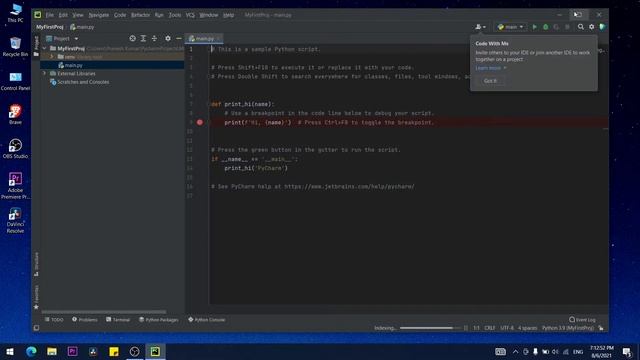Run the main configuration with green play button
This screenshot has width=640, height=360.
tap(535, 27)
